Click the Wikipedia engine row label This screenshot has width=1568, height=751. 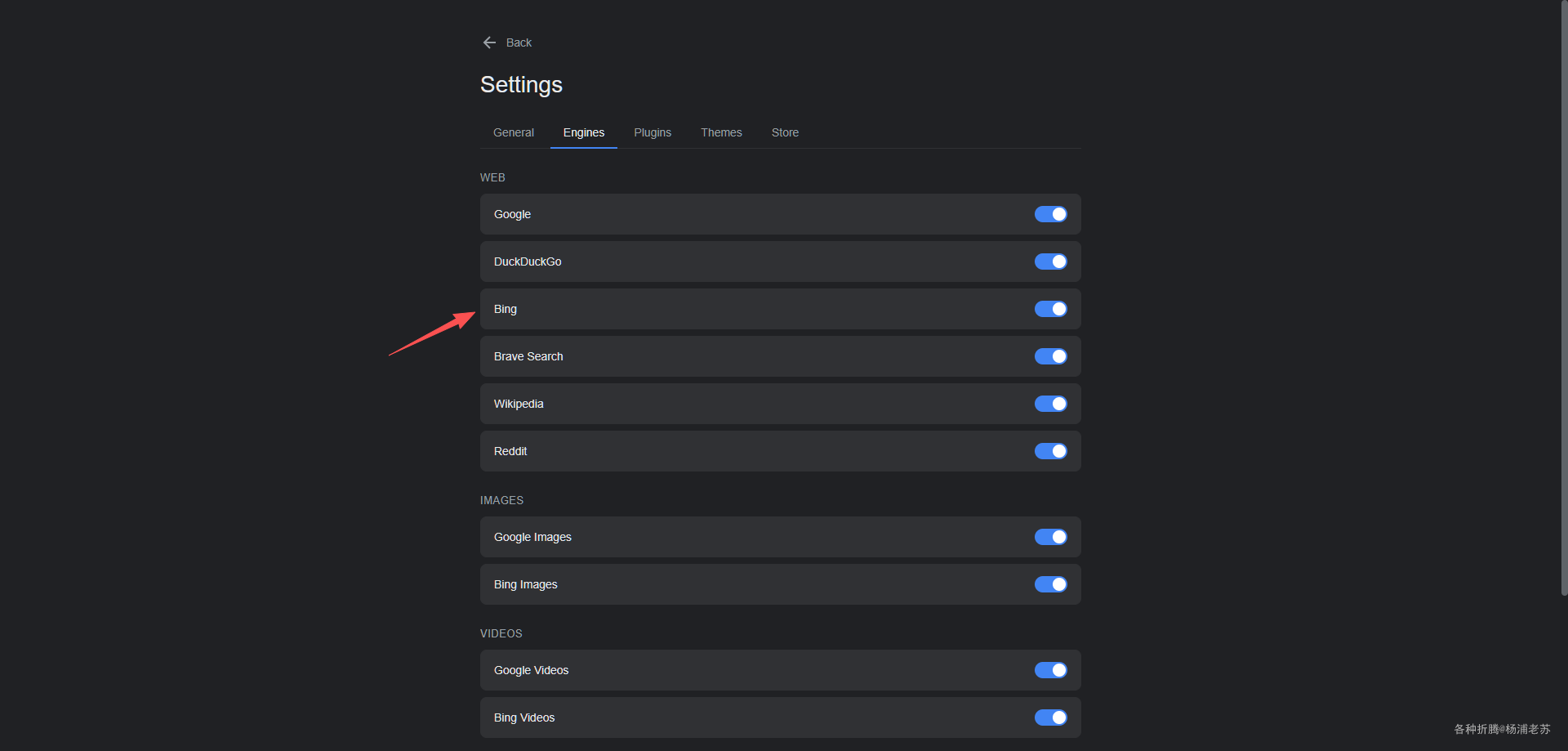click(519, 404)
